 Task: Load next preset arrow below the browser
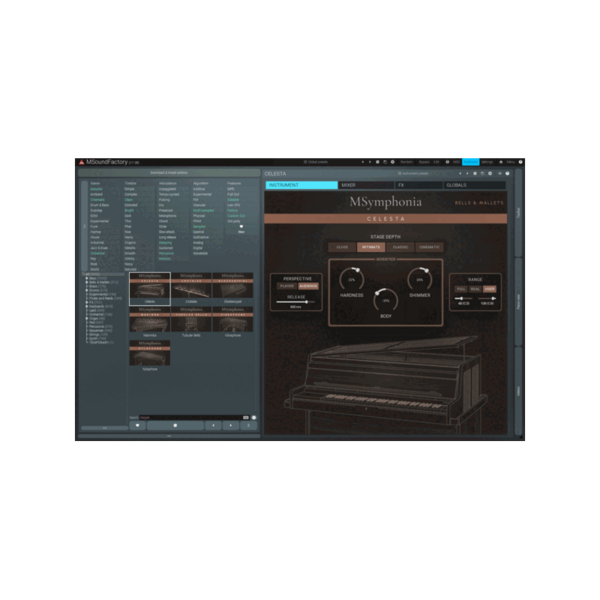[x=231, y=425]
